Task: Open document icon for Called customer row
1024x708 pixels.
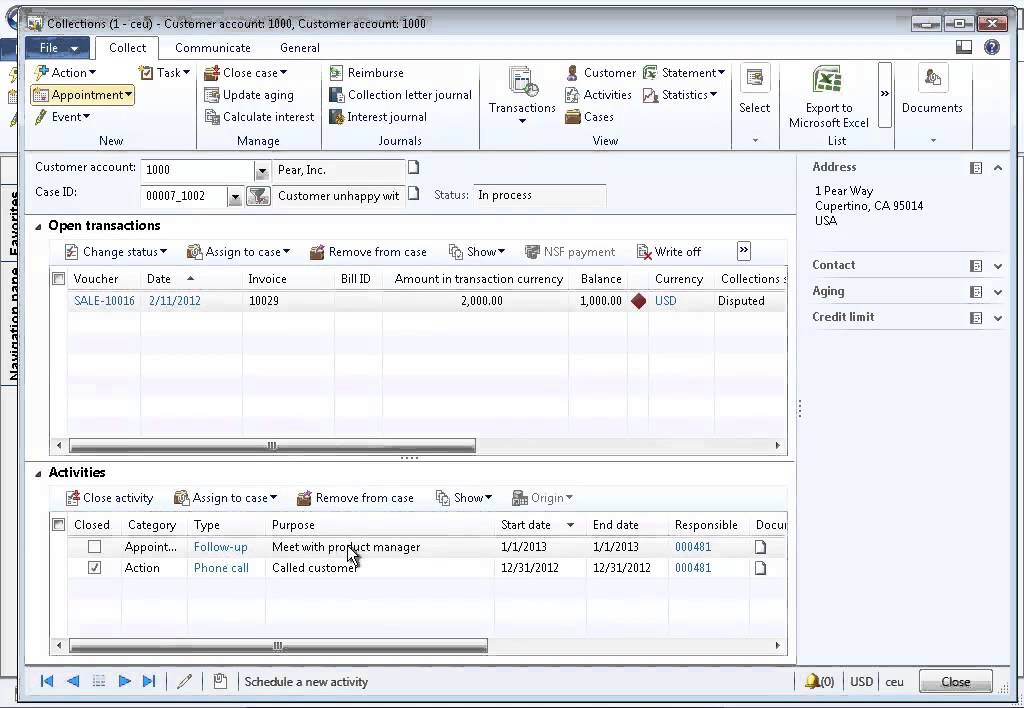Action: click(x=760, y=568)
